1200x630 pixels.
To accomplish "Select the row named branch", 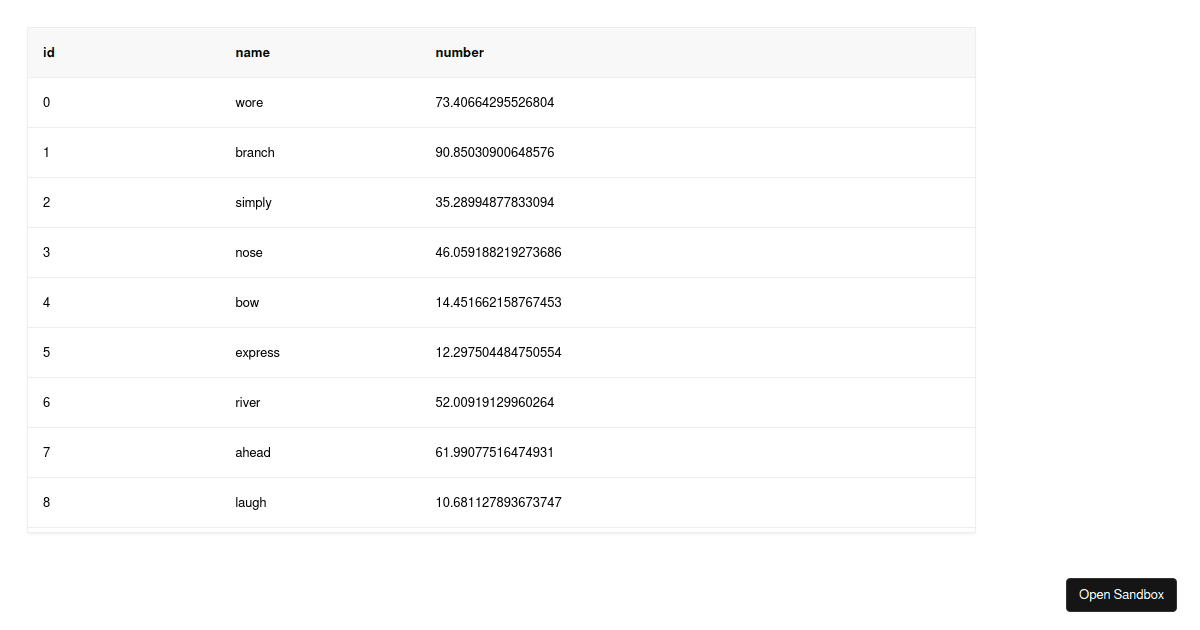I will [254, 152].
